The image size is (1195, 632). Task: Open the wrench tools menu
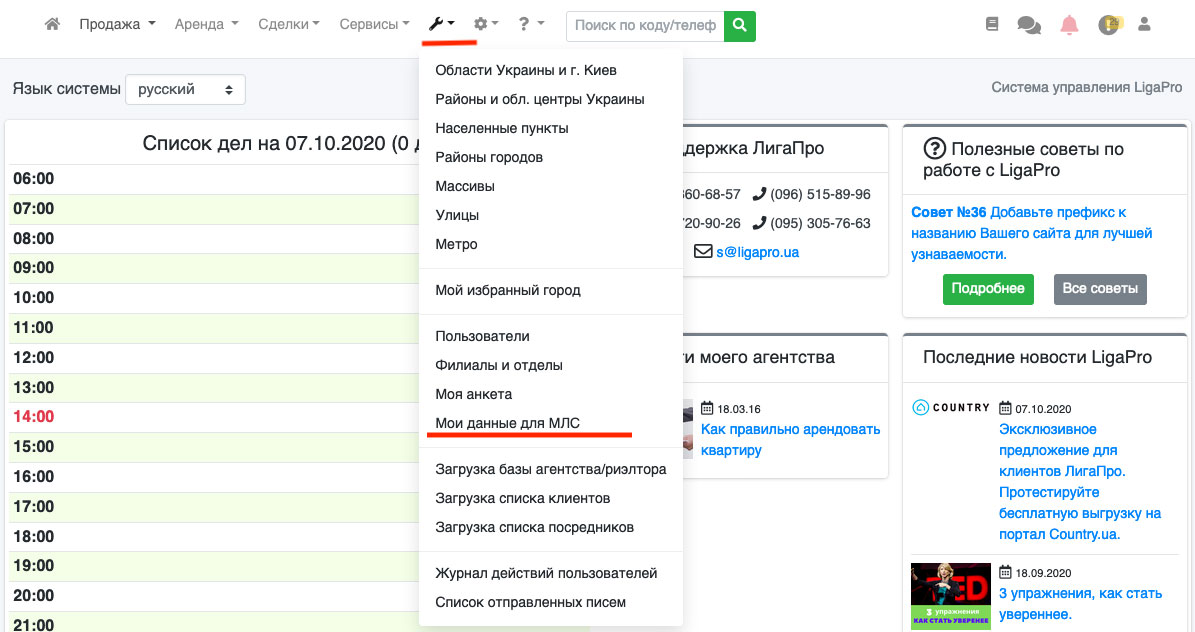tap(441, 24)
